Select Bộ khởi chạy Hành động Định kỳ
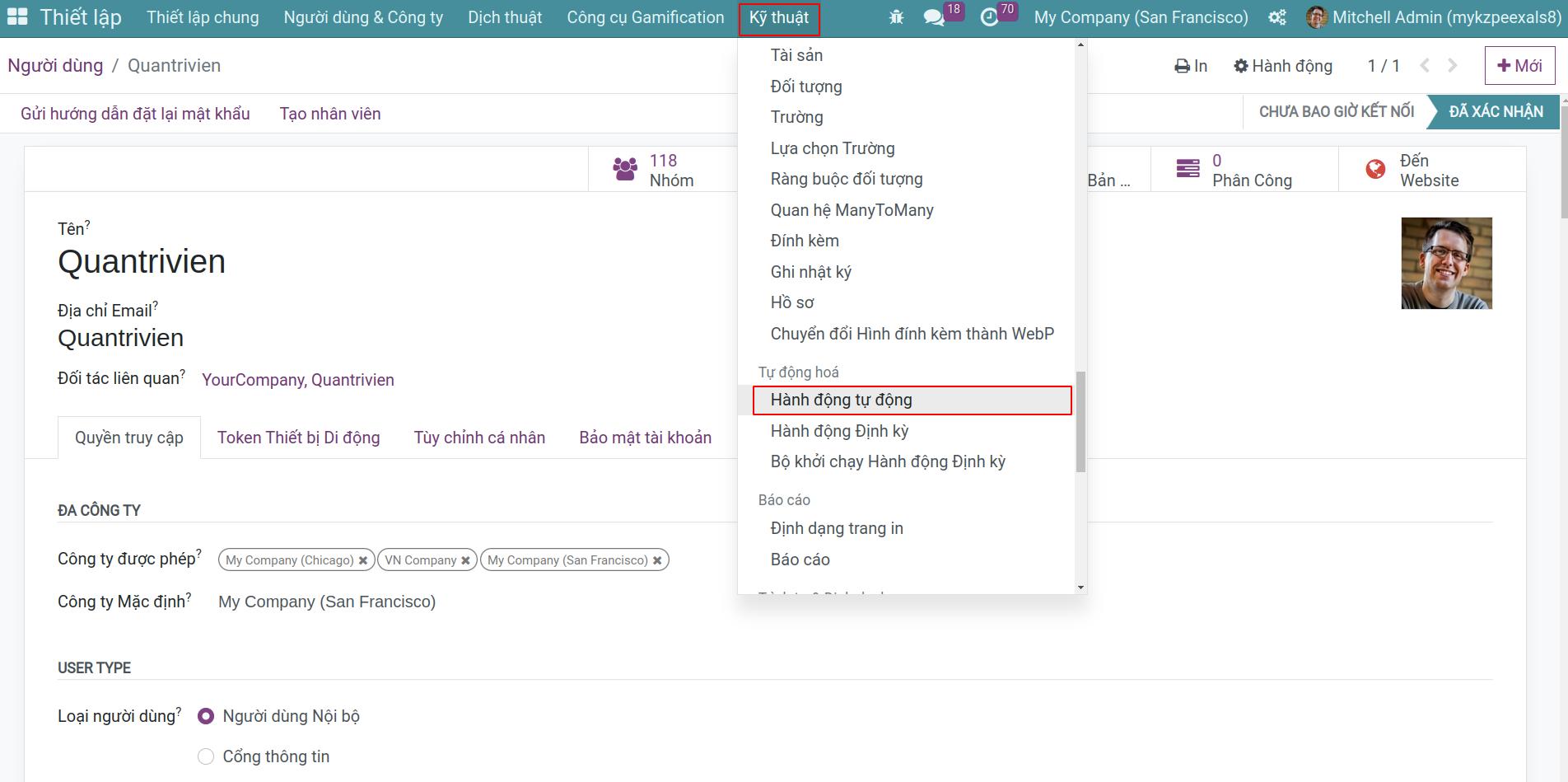1568x782 pixels. (888, 461)
